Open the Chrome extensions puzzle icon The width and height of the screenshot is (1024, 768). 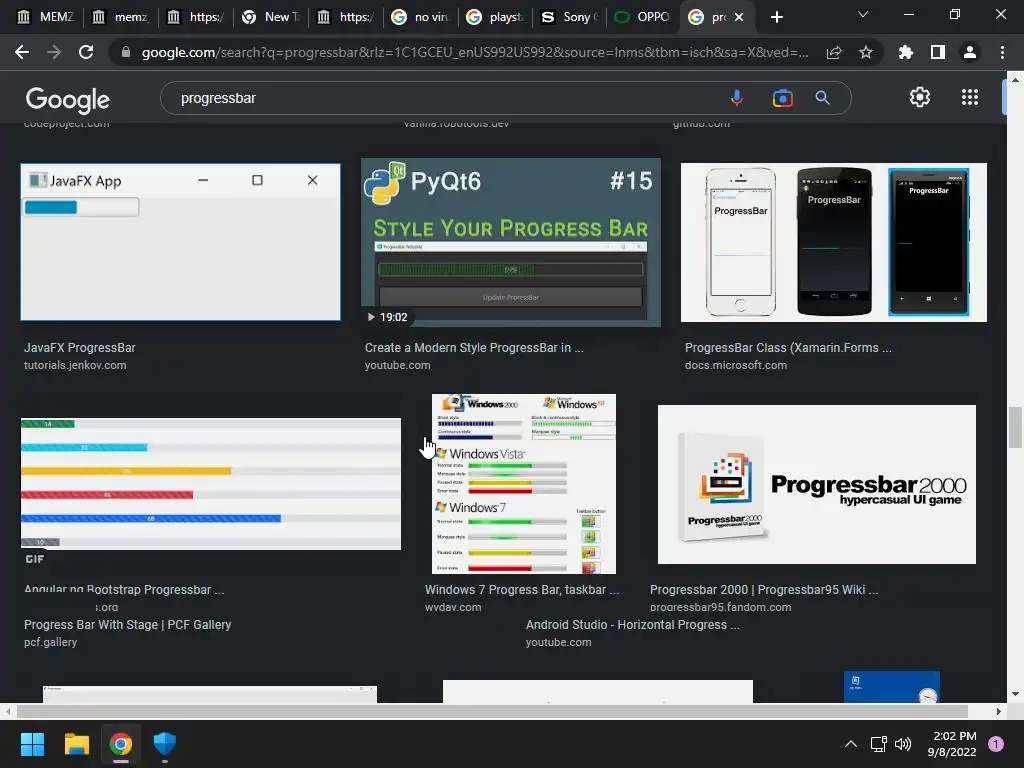(x=905, y=52)
